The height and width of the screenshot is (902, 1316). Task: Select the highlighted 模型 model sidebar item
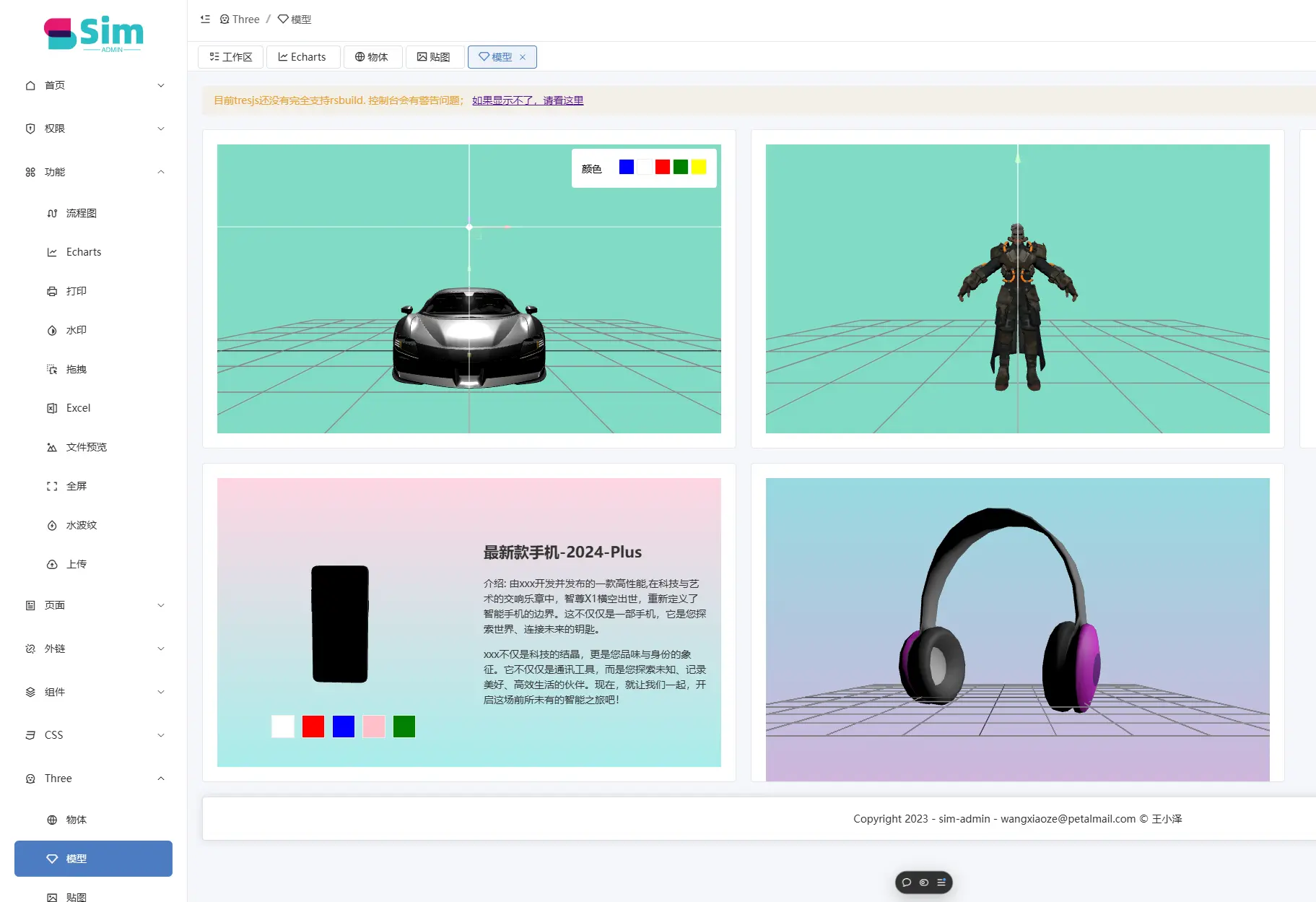point(94,859)
